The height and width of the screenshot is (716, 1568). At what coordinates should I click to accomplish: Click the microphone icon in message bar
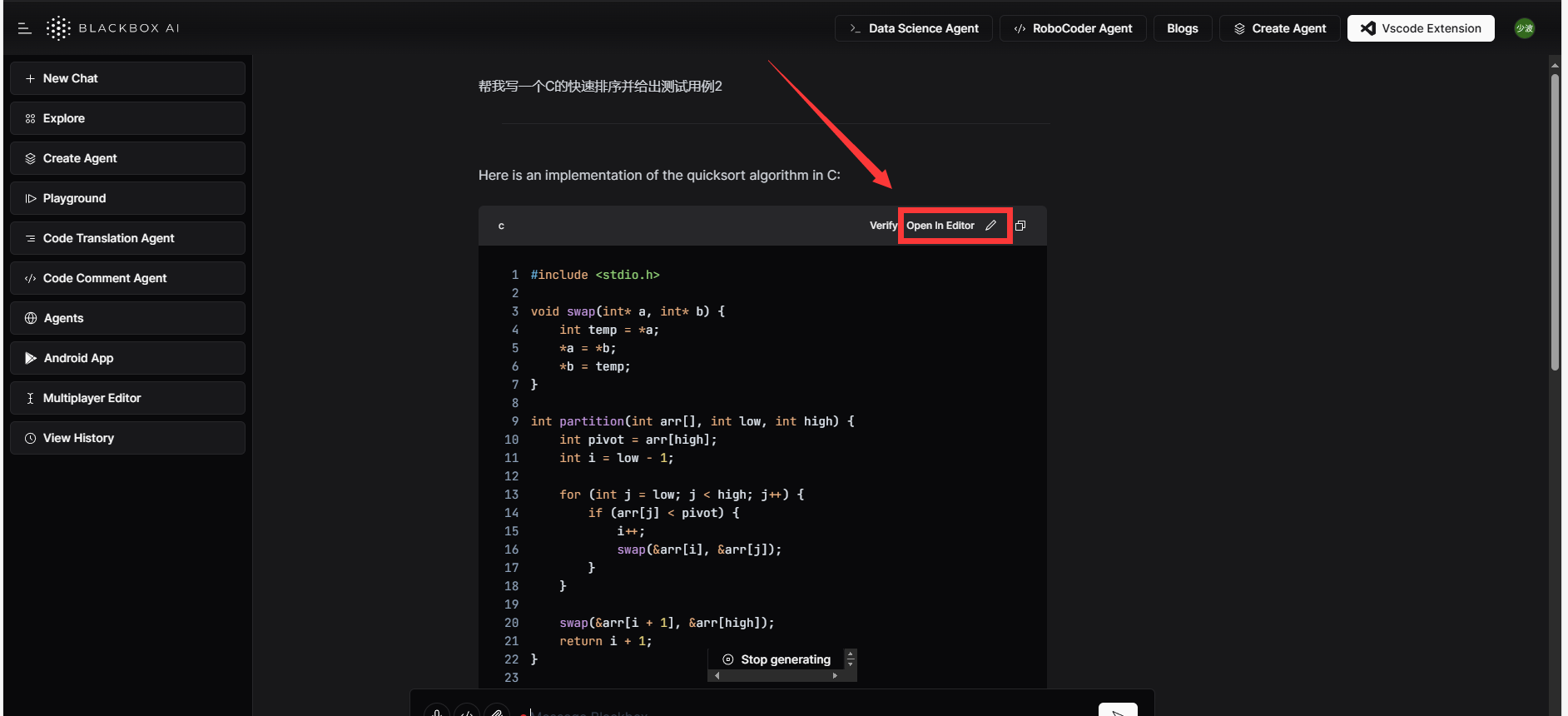tap(437, 711)
